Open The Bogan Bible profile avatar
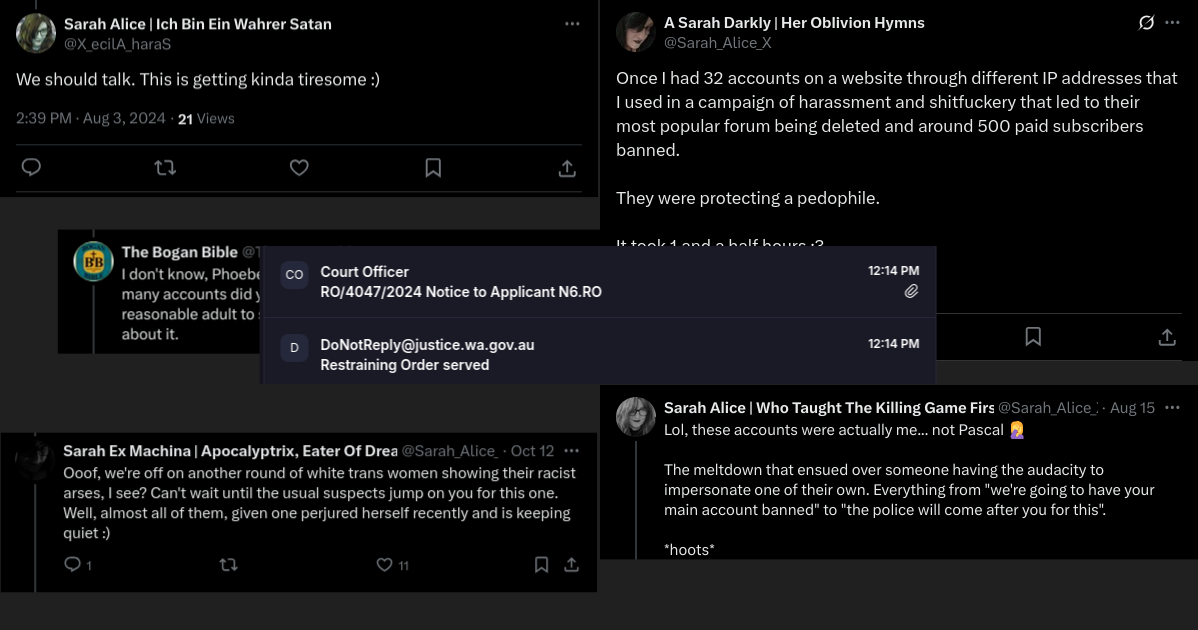 (94, 262)
